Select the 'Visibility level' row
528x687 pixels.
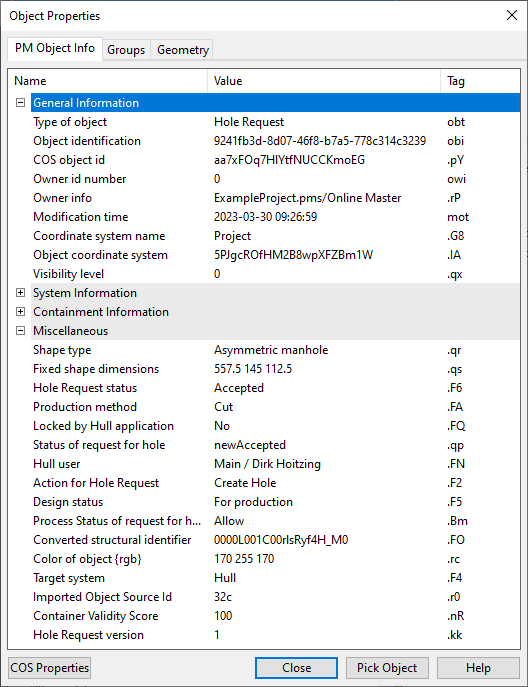(275, 274)
